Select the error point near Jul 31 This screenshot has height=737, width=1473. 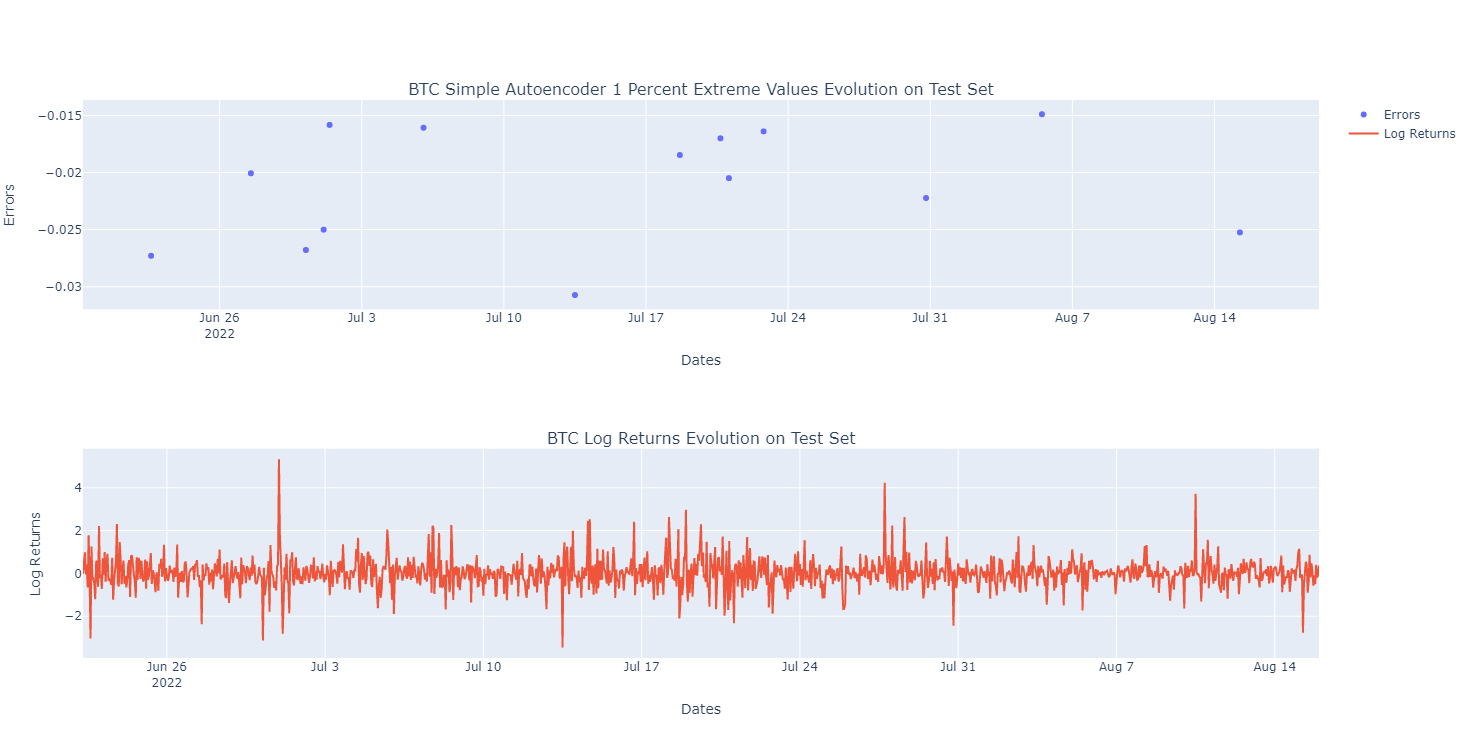[926, 198]
